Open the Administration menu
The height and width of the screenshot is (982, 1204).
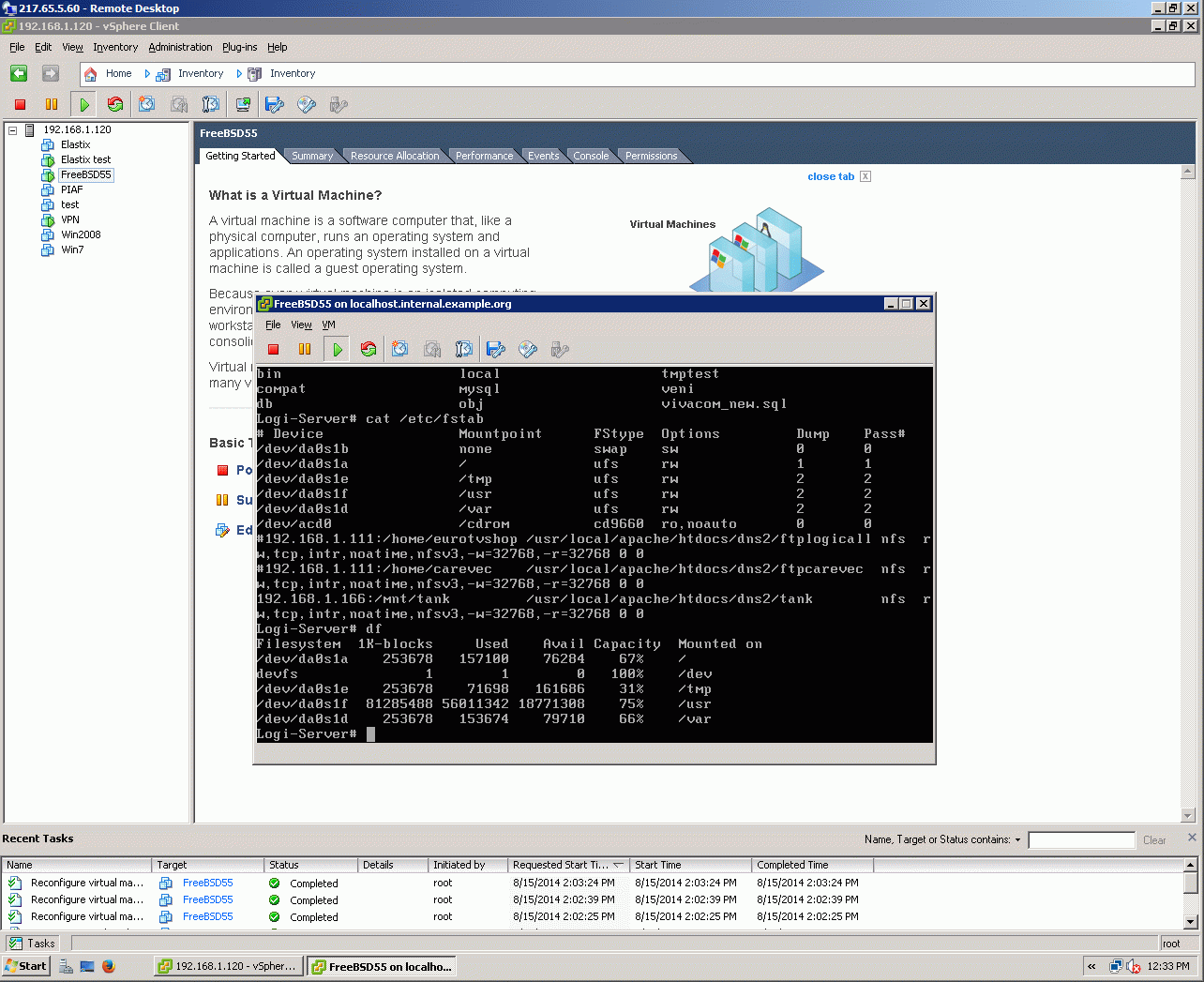pyautogui.click(x=180, y=47)
